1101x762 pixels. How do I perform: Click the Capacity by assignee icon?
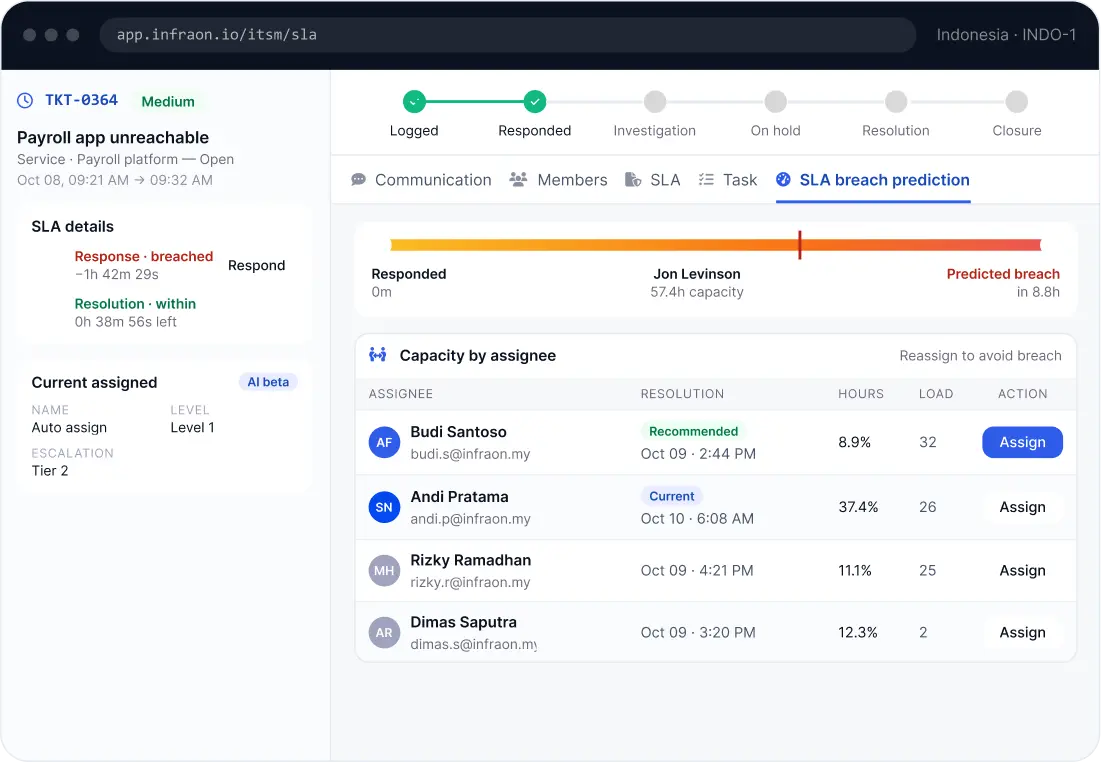(378, 355)
